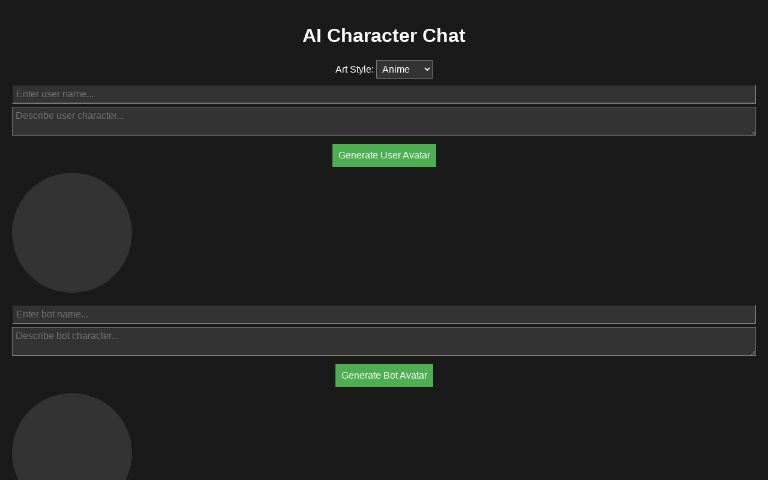
Task: Focus the 'Describe user character...' text area
Action: point(383,121)
